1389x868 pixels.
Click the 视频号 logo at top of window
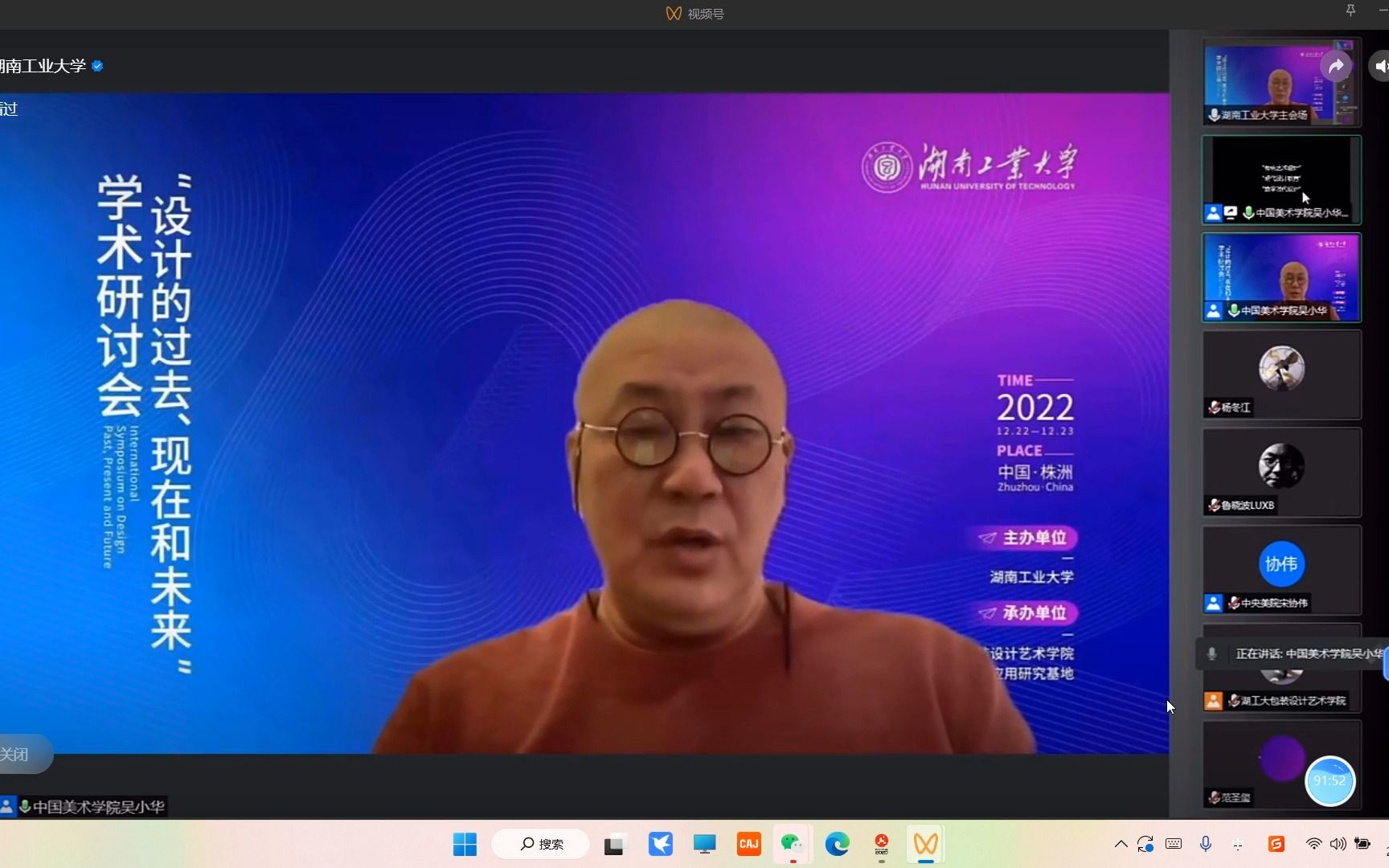click(674, 13)
